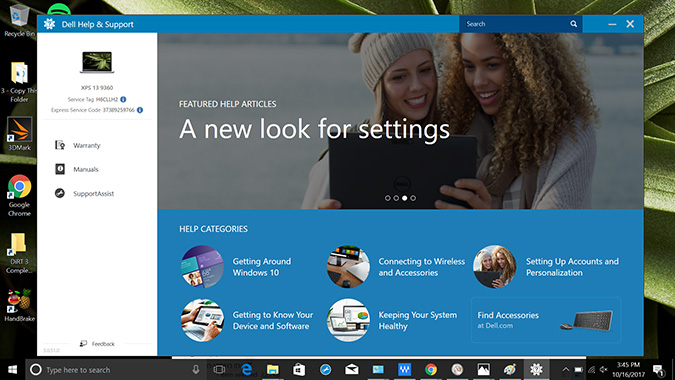Open Task View in the taskbar
675x380 pixels.
(220, 370)
